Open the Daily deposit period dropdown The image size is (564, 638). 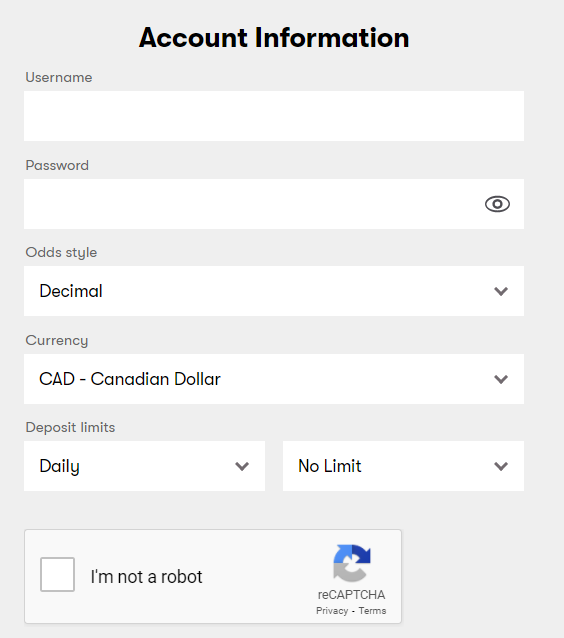144,466
